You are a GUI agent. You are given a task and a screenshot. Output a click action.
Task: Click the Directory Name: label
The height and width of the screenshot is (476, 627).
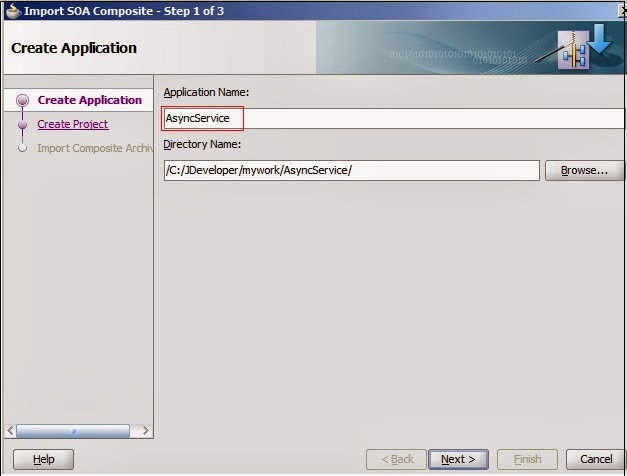pos(202,144)
